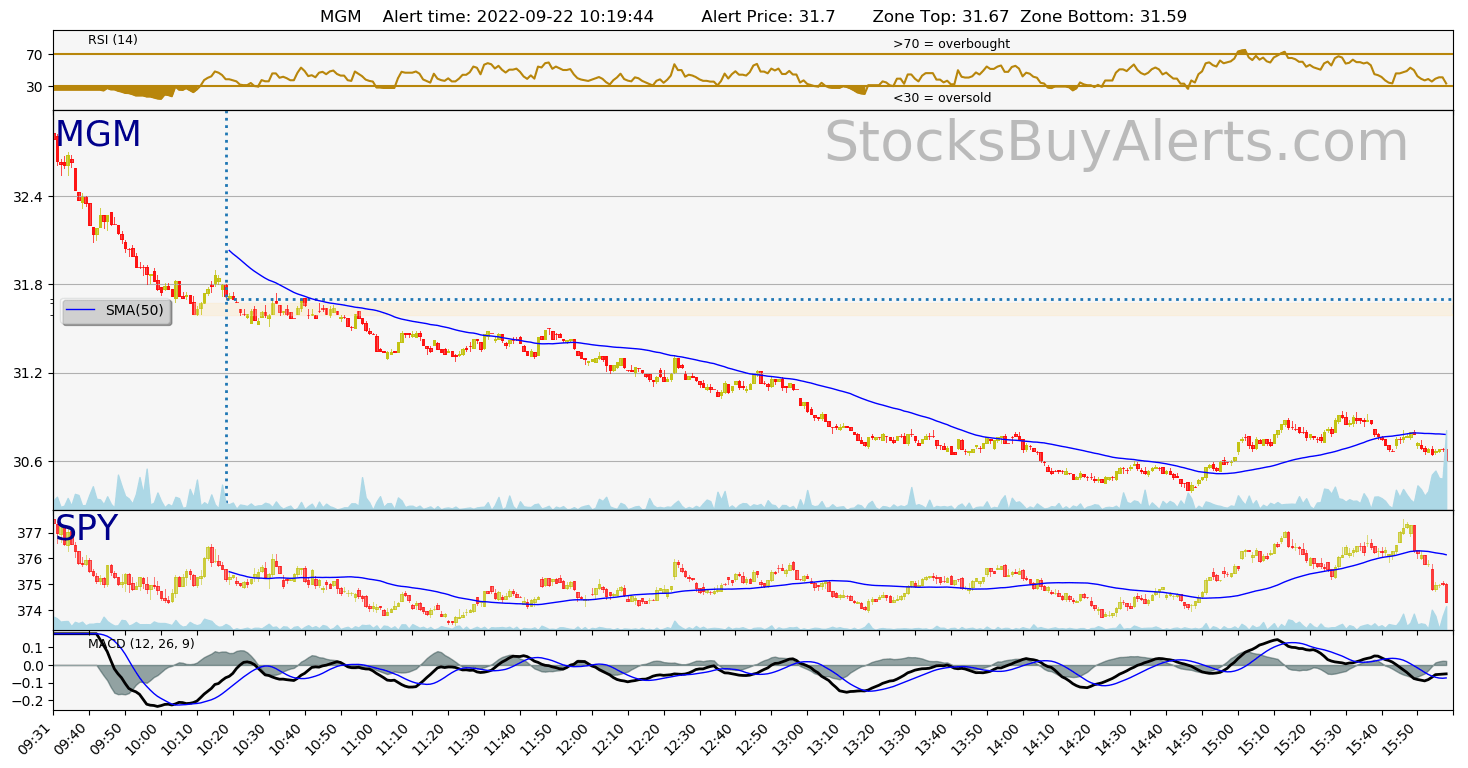1468x768 pixels.
Task: Click the 30.6 price axis label
Action: point(28,462)
